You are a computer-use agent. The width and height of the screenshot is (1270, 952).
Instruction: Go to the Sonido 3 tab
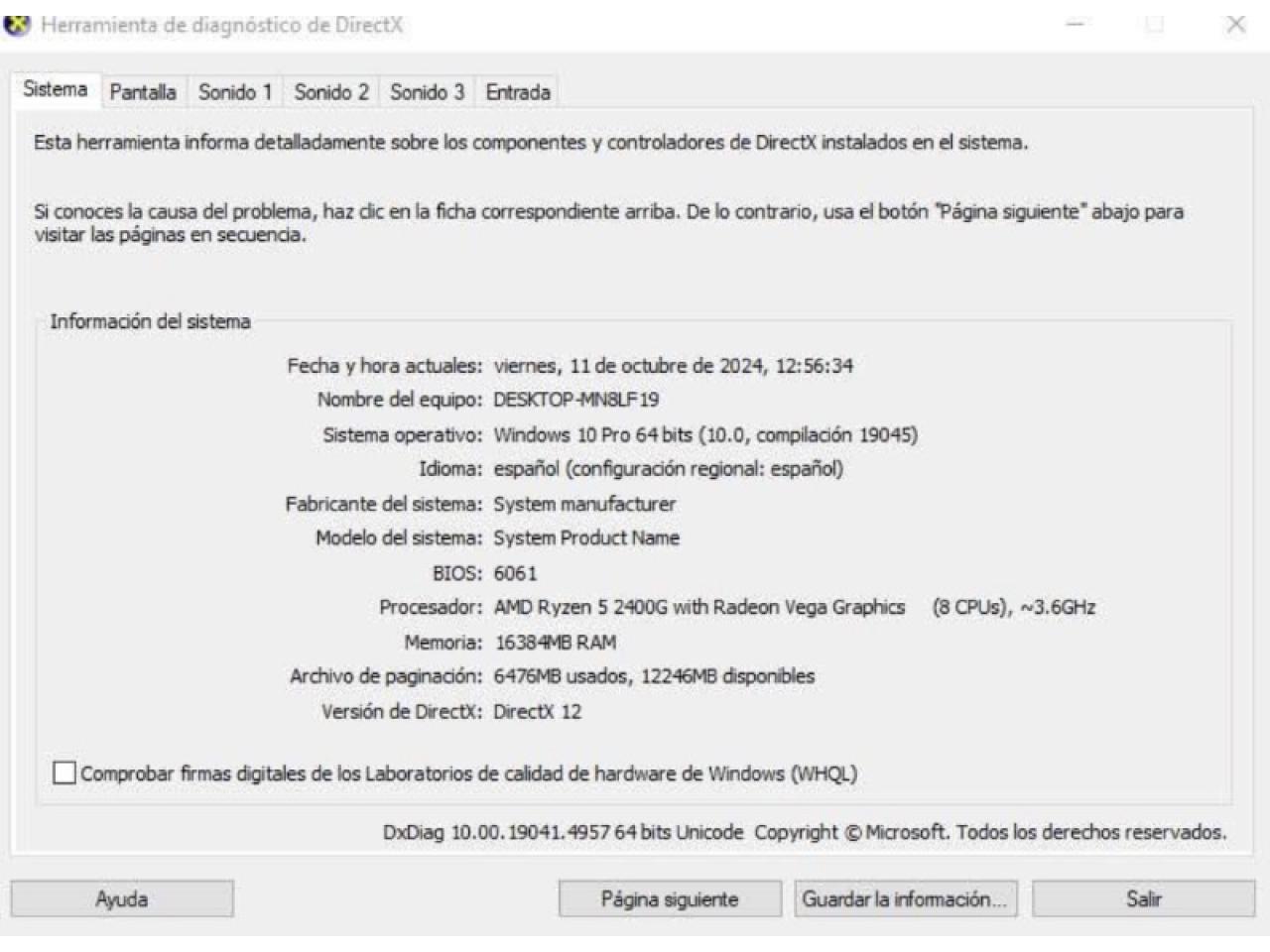[427, 92]
